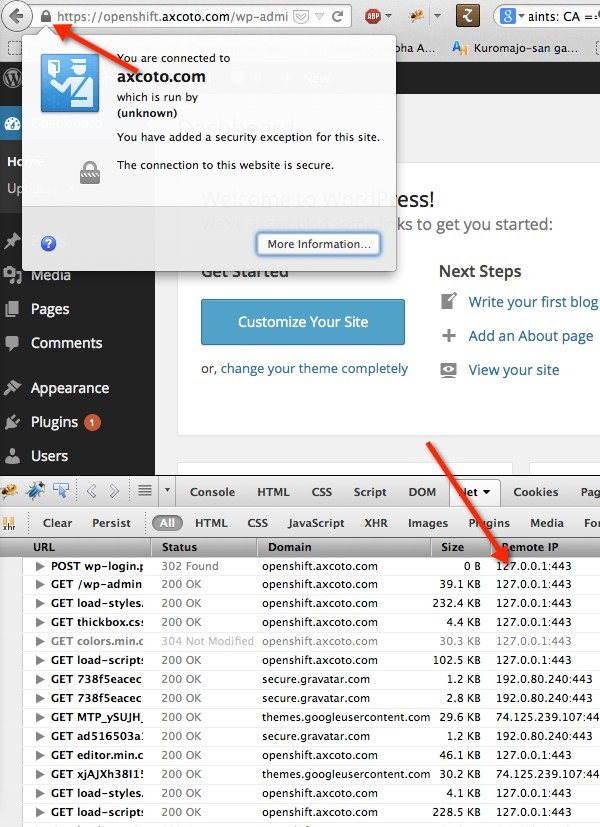The width and height of the screenshot is (600, 827).
Task: Click the Adblock Plus ABP icon
Action: pyautogui.click(x=373, y=16)
